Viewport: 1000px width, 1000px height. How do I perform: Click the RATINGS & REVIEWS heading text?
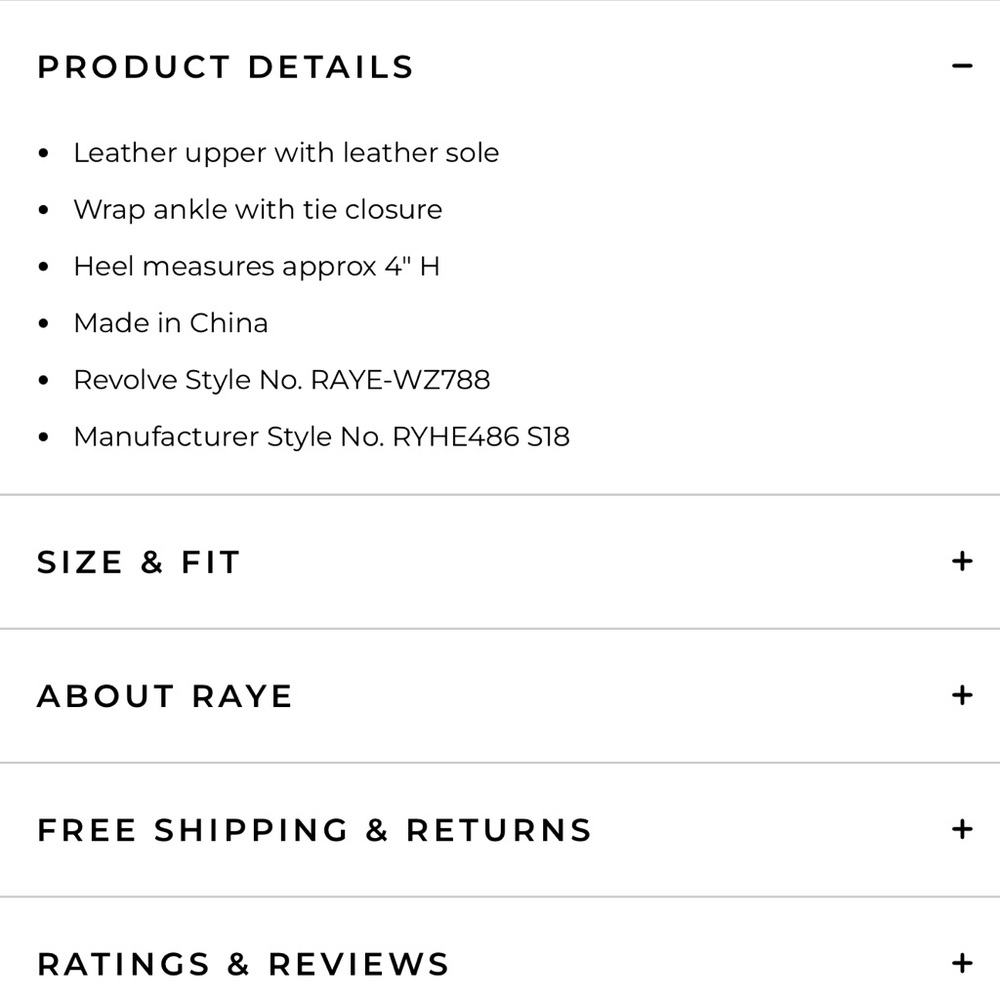click(x=243, y=963)
